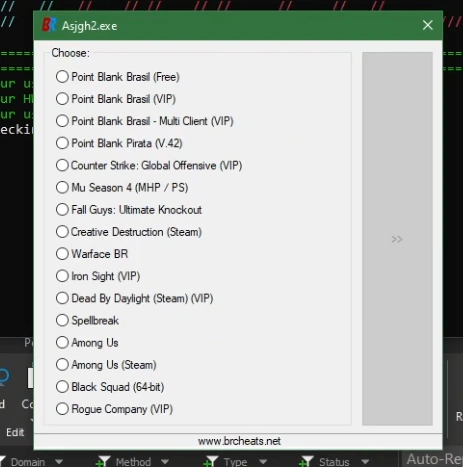Select Dead By Daylight (Steam) (VIP)
Viewport: 463px width, 467px height.
point(134,298)
